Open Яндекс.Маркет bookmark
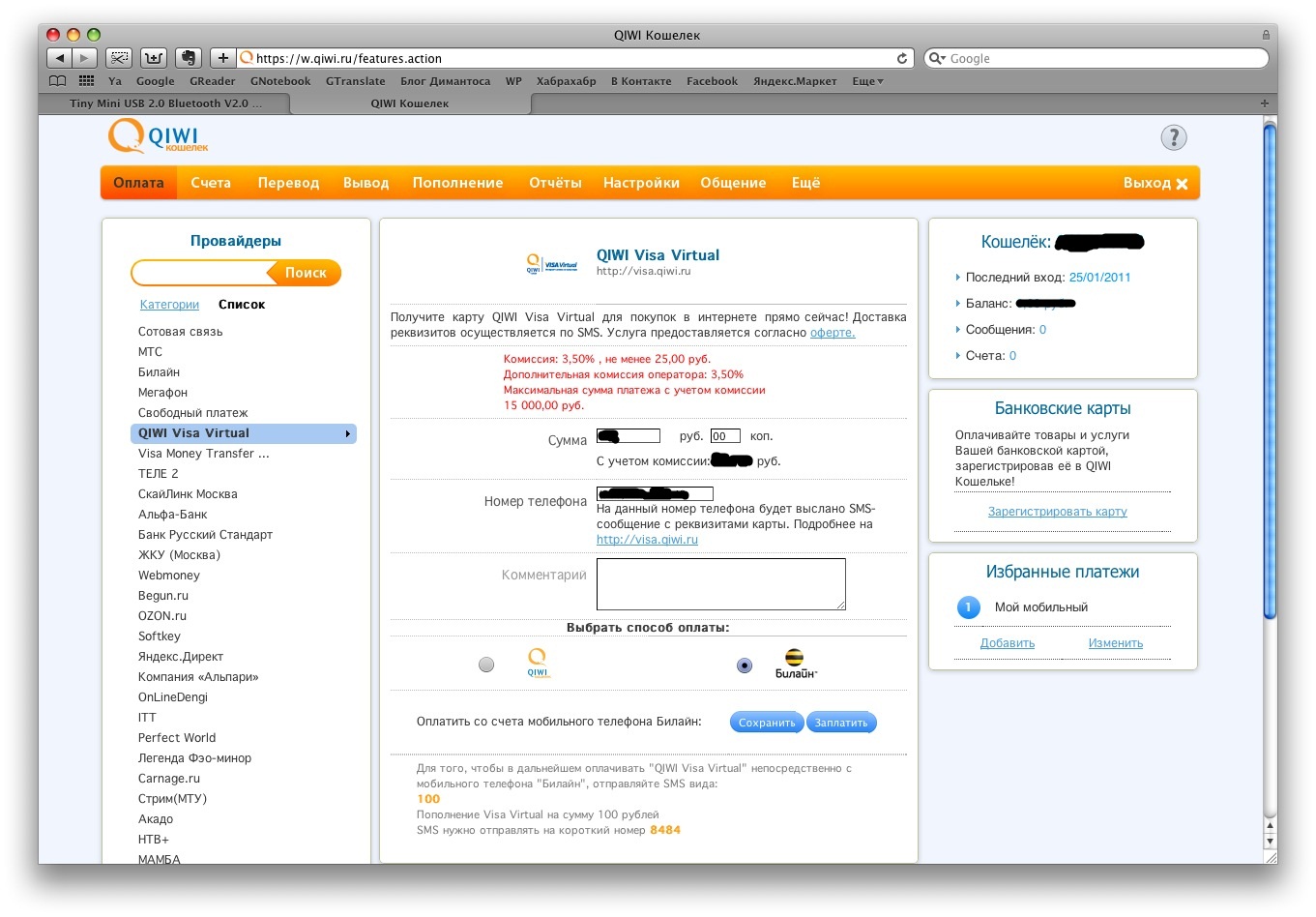Screen dimensions: 1316x917 point(795,81)
